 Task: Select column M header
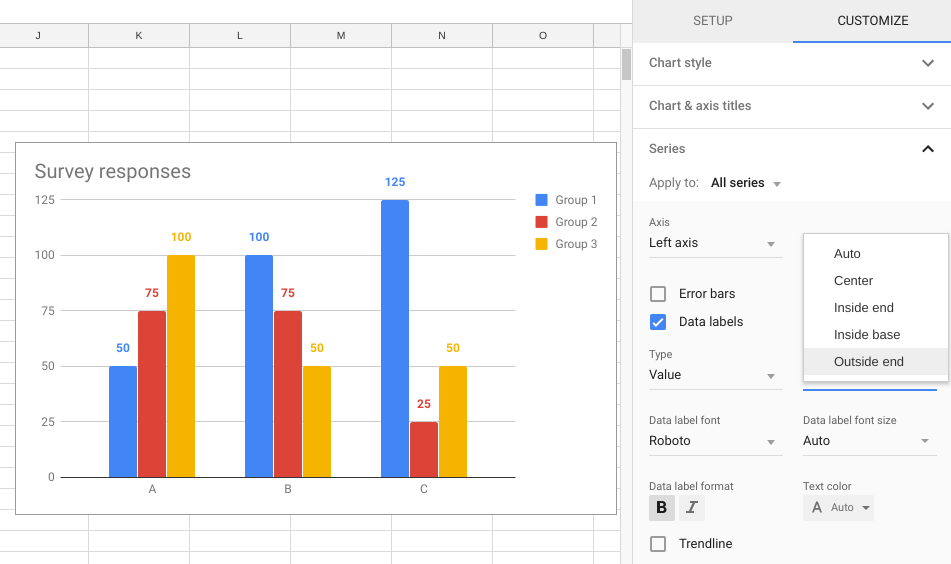pos(341,36)
